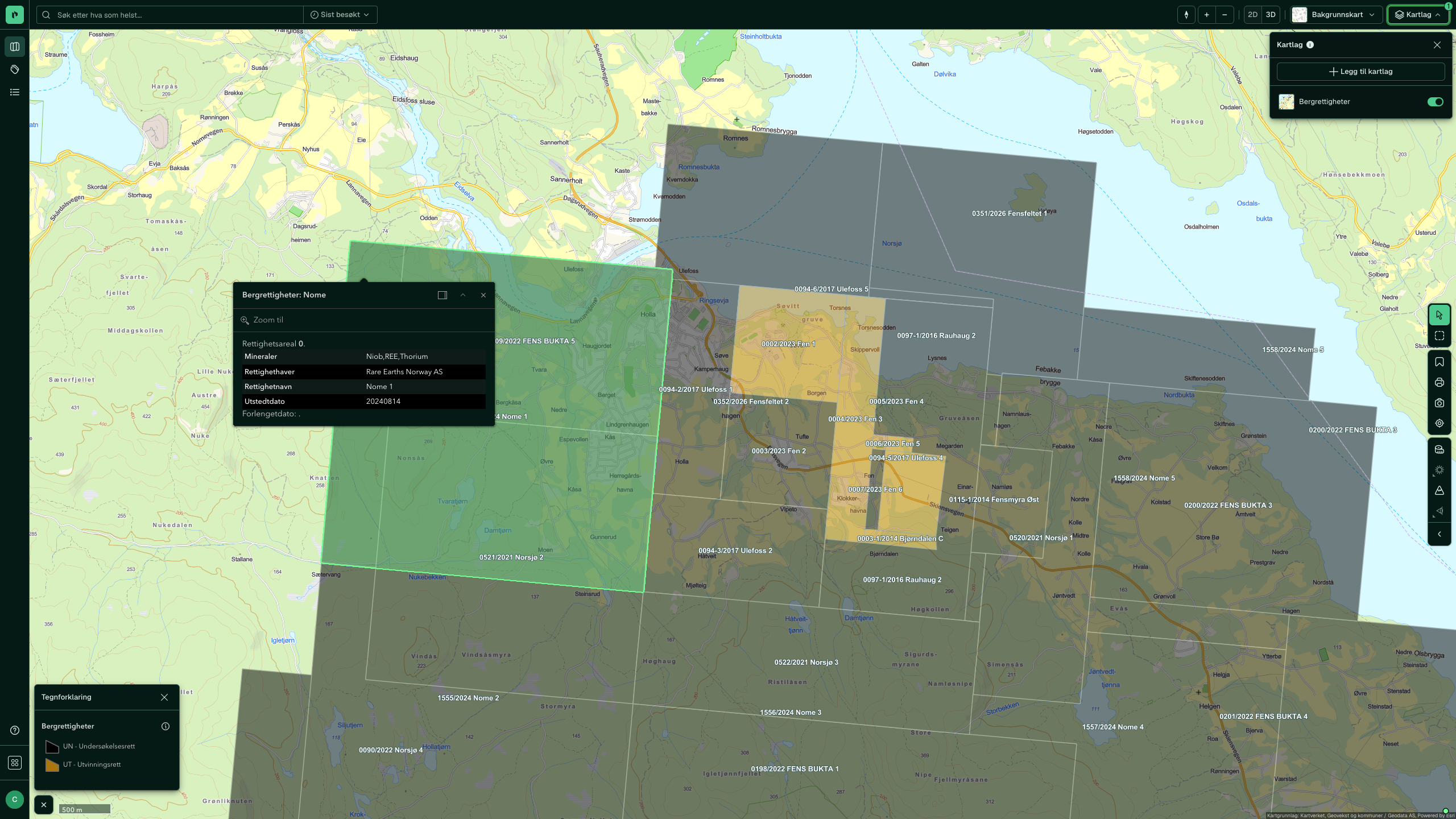
Task: Switch map view to 2D
Action: 1252,15
